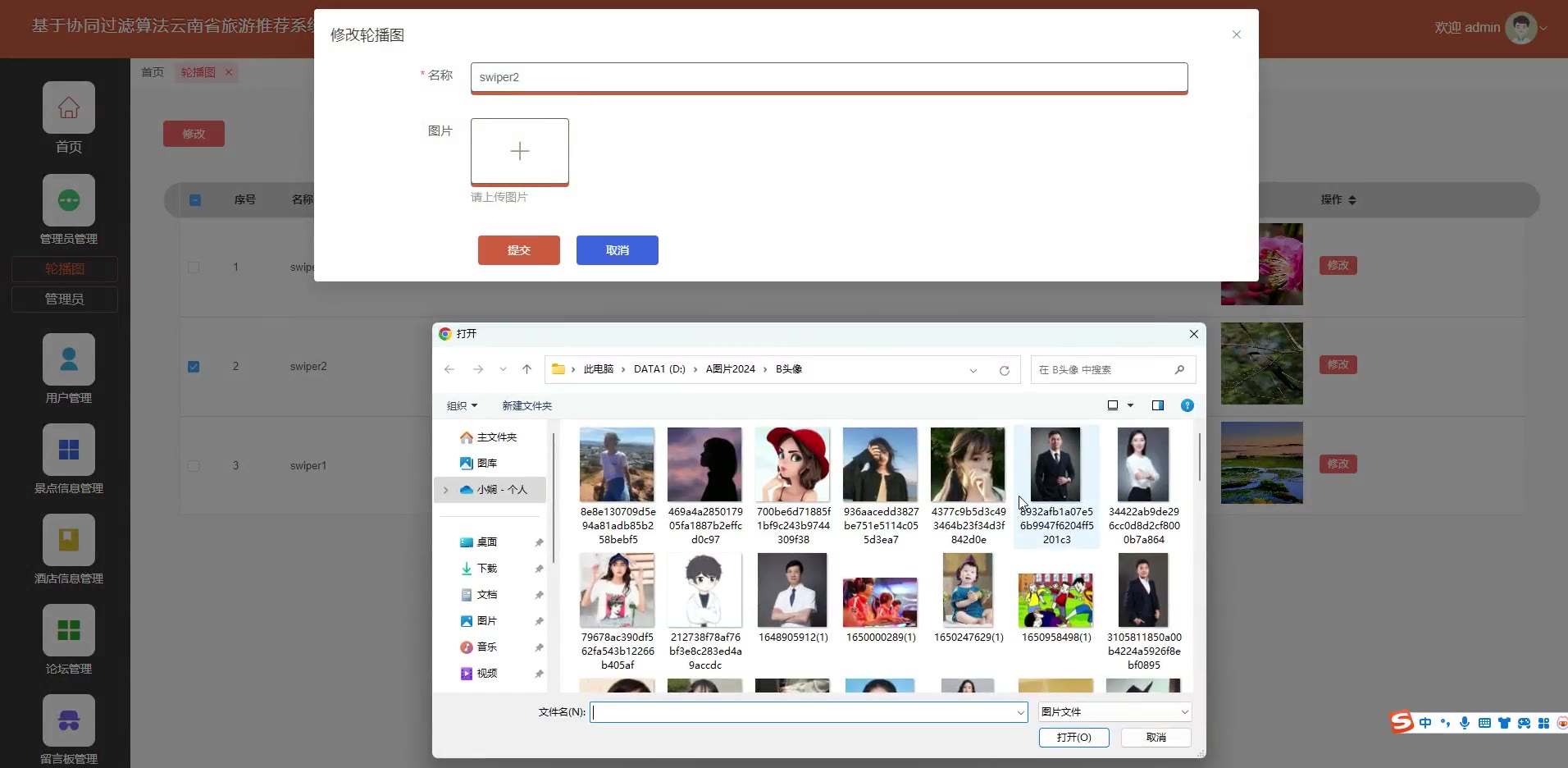This screenshot has width=1568, height=768.
Task: Refresh the file dialog folder view
Action: click(1004, 370)
